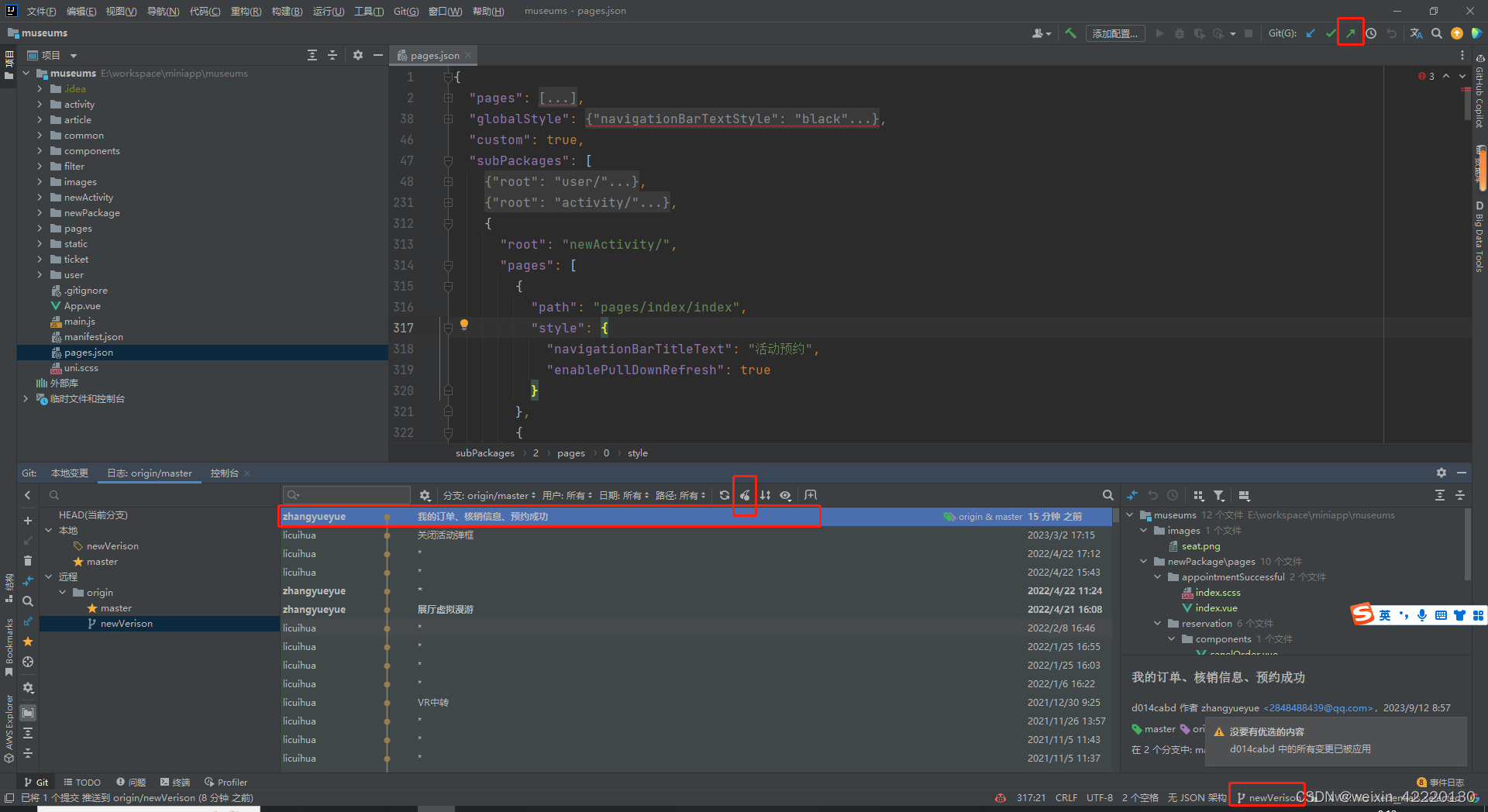Screen dimensions: 1488x812
Task: Collapse the origin remote node
Action: click(63, 592)
